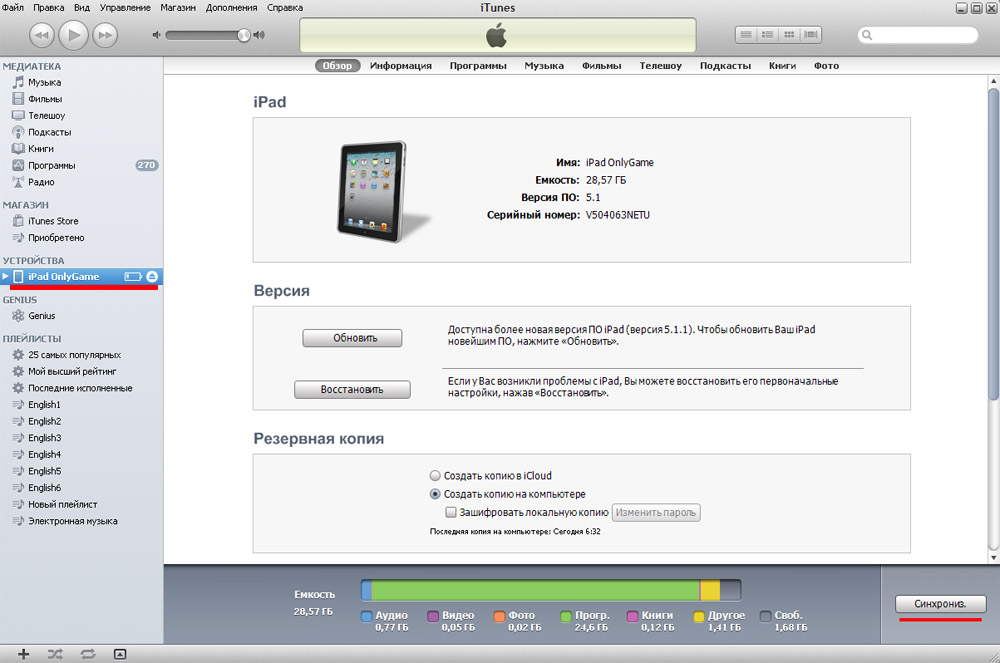Click the Синхрониз. sync button
This screenshot has width=1000, height=663.
click(940, 604)
